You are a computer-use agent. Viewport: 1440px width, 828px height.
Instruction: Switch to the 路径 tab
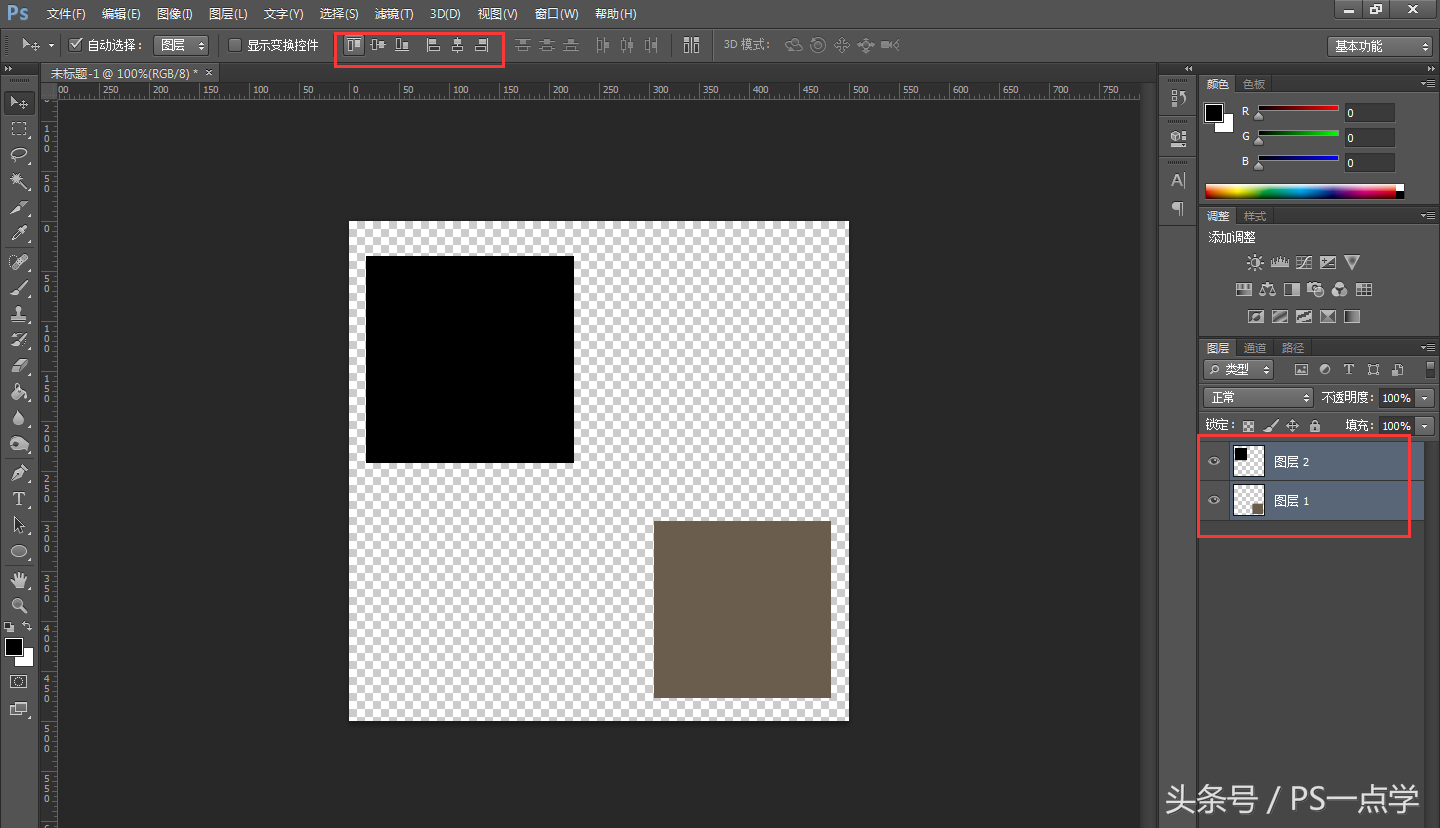point(1293,348)
